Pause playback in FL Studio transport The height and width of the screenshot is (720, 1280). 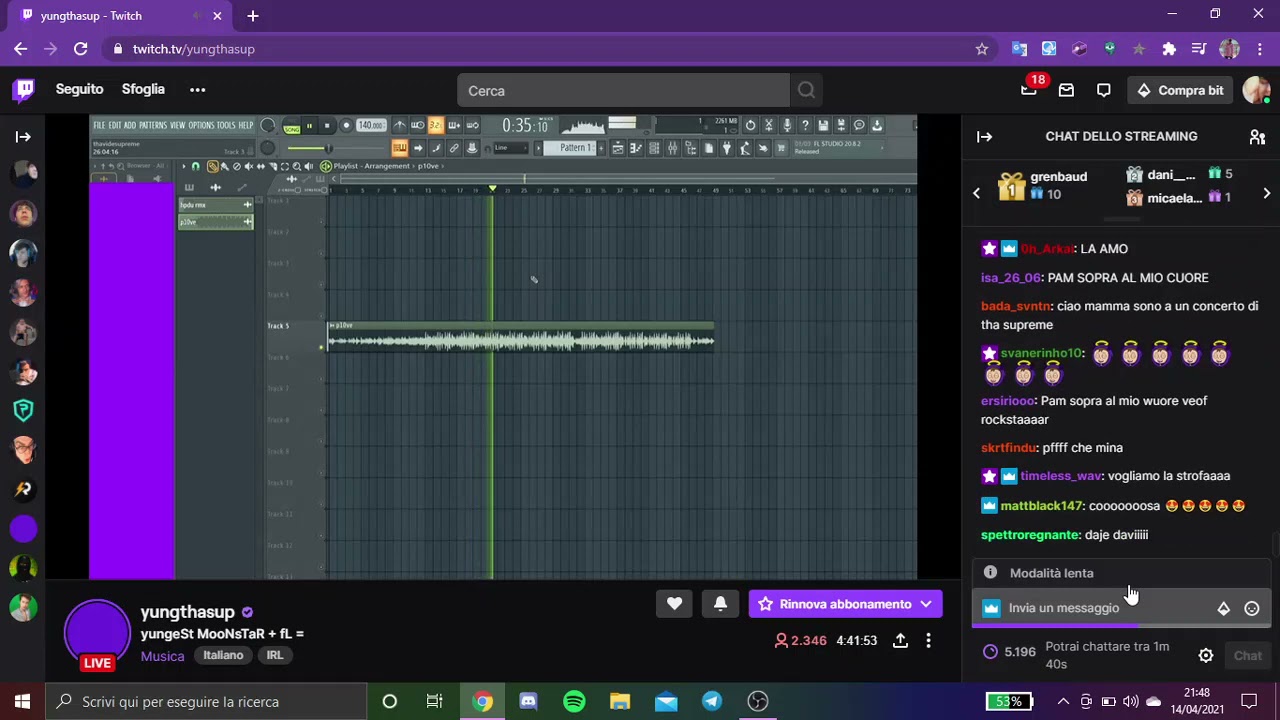[309, 126]
